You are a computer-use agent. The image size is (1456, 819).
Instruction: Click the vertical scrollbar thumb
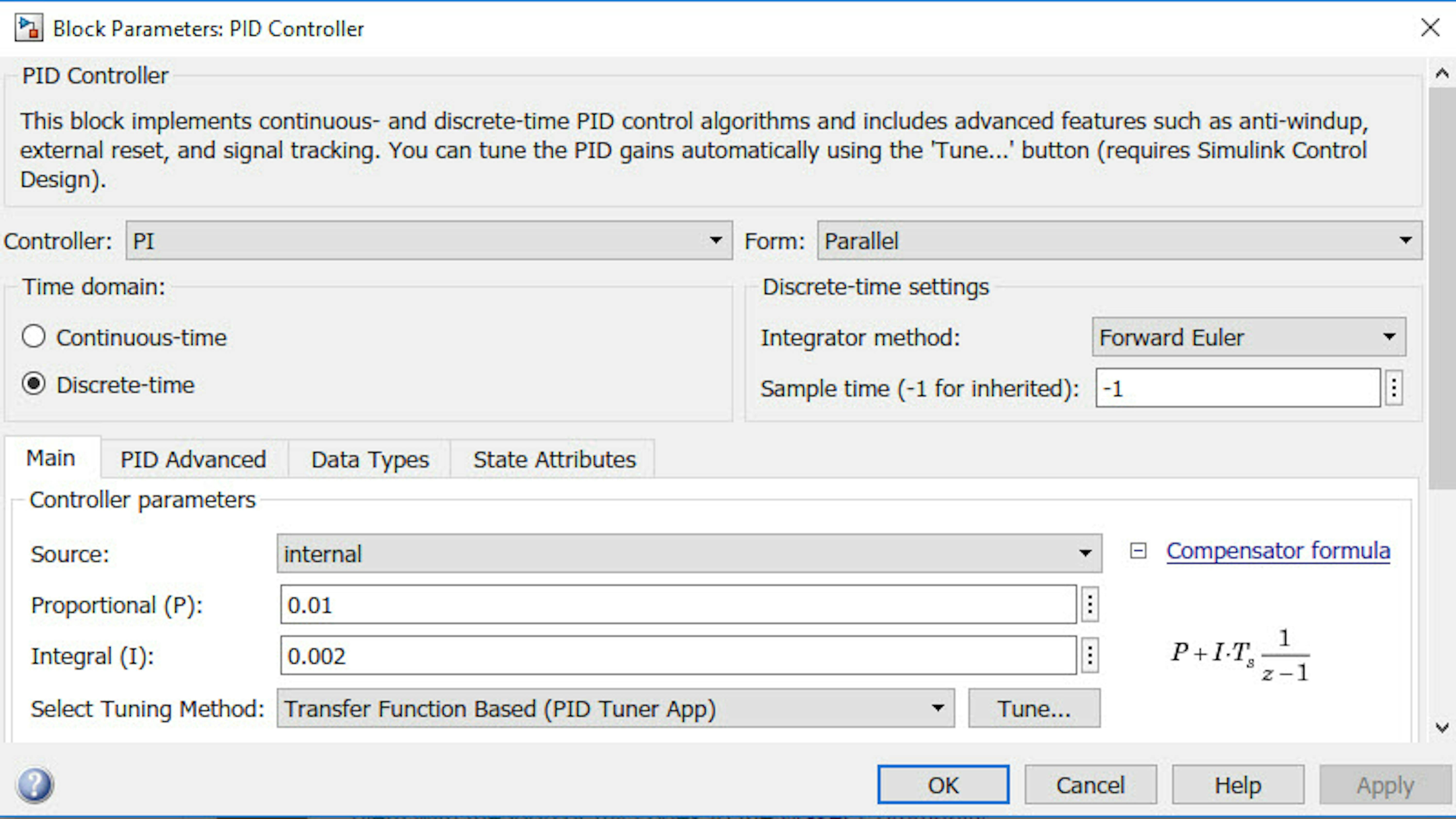click(x=1442, y=288)
